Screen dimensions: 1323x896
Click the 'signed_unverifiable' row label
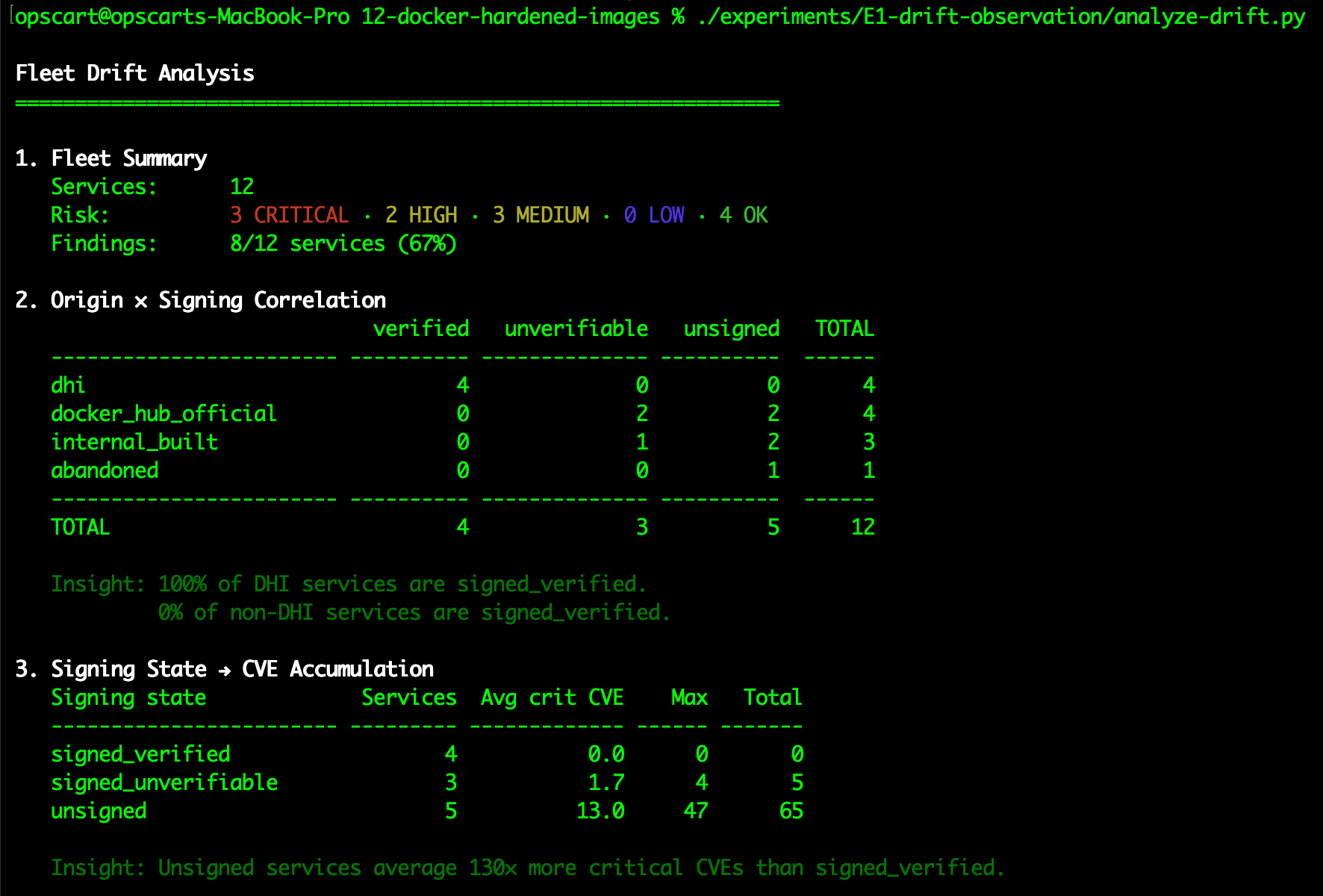164,783
